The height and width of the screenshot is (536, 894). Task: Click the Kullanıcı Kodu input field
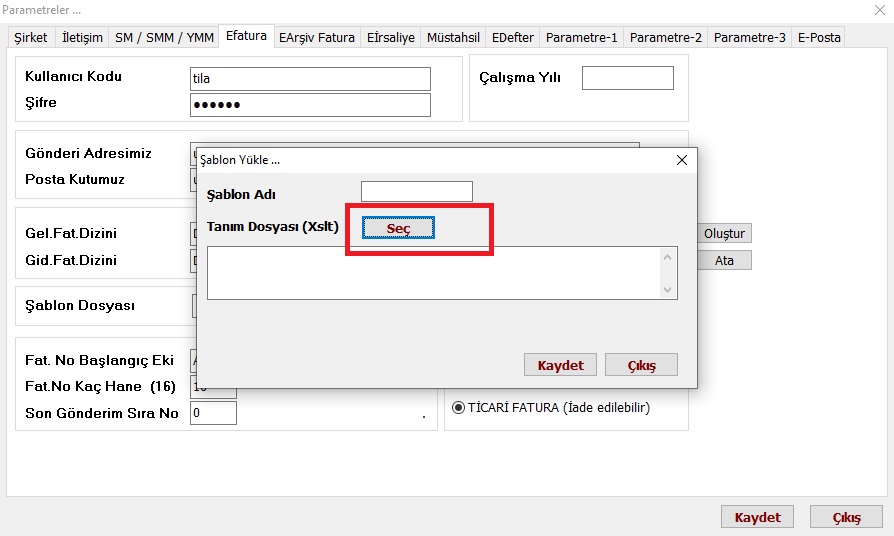[310, 78]
